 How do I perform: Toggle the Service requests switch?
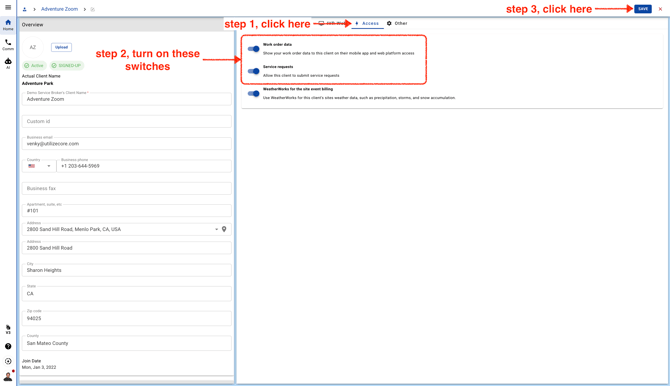(253, 71)
